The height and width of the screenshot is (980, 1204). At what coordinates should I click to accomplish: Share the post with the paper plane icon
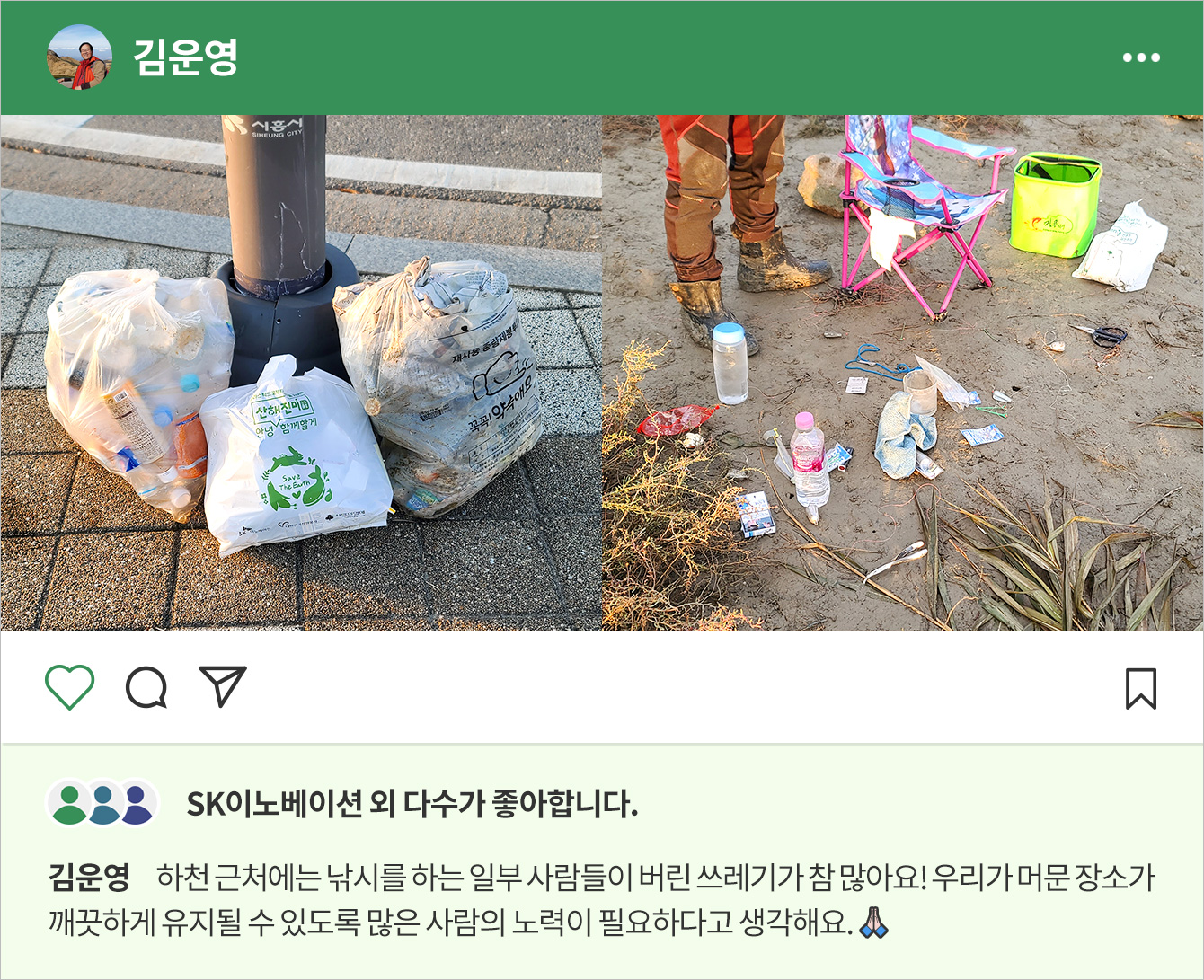click(223, 687)
